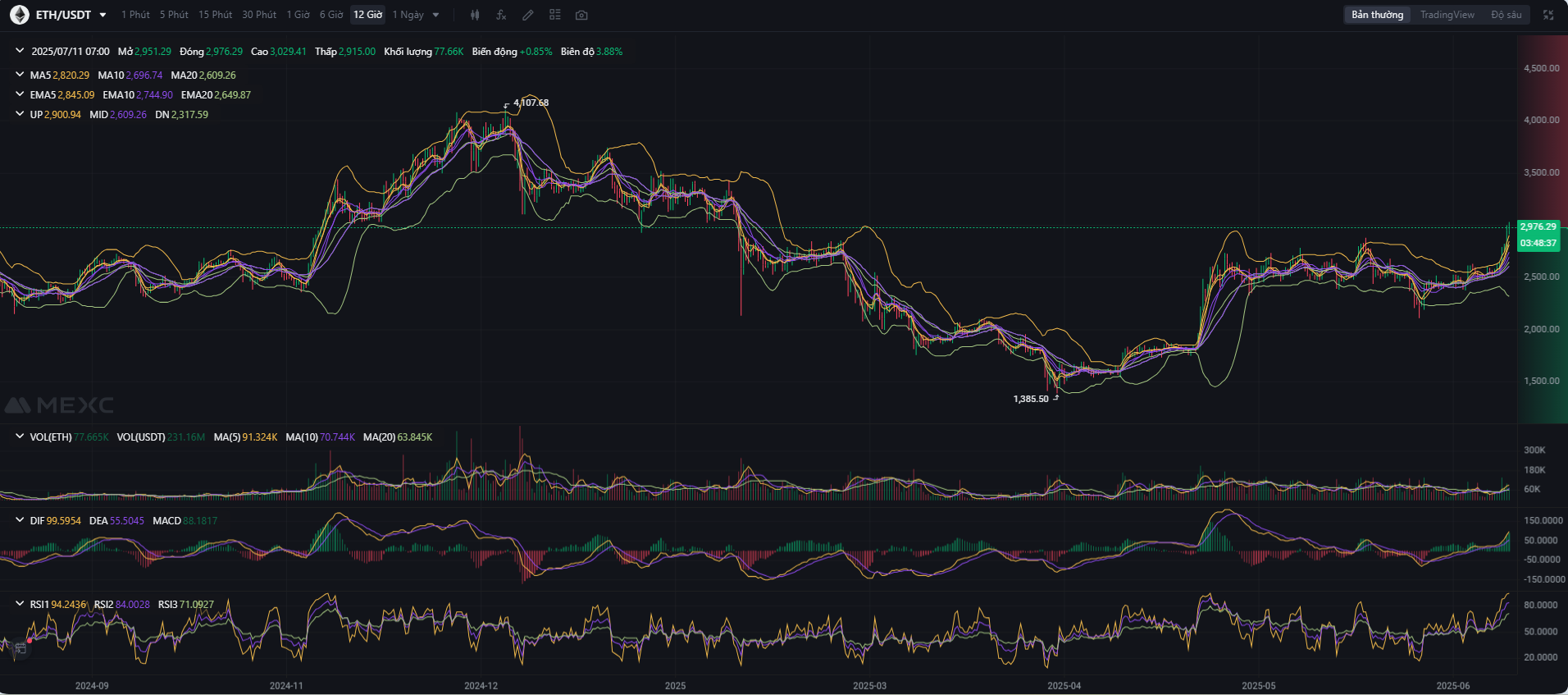Click the 1,385.50 low price marker
Image resolution: width=1568 pixels, height=695 pixels.
pyautogui.click(x=1031, y=399)
